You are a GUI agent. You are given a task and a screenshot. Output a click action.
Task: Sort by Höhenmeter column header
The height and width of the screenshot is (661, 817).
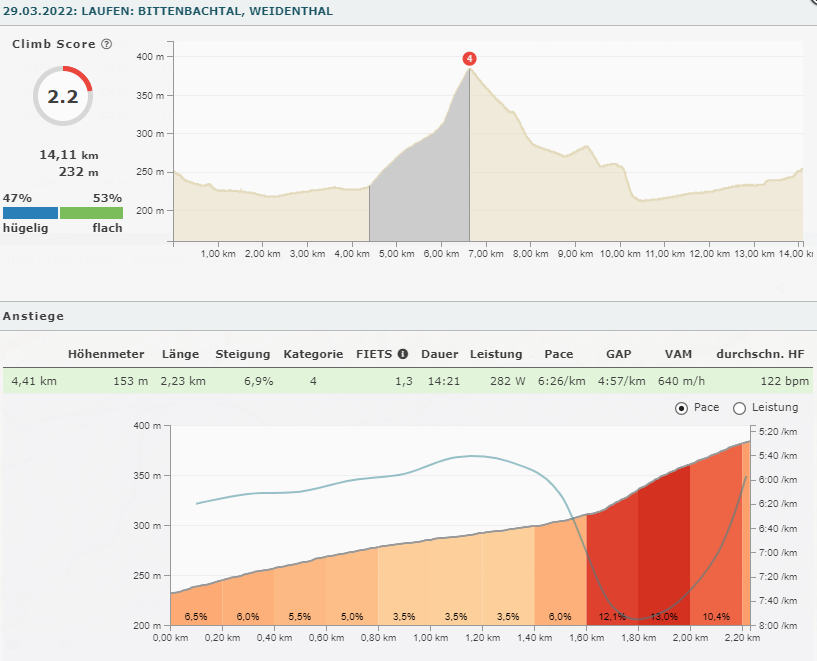[x=107, y=354]
